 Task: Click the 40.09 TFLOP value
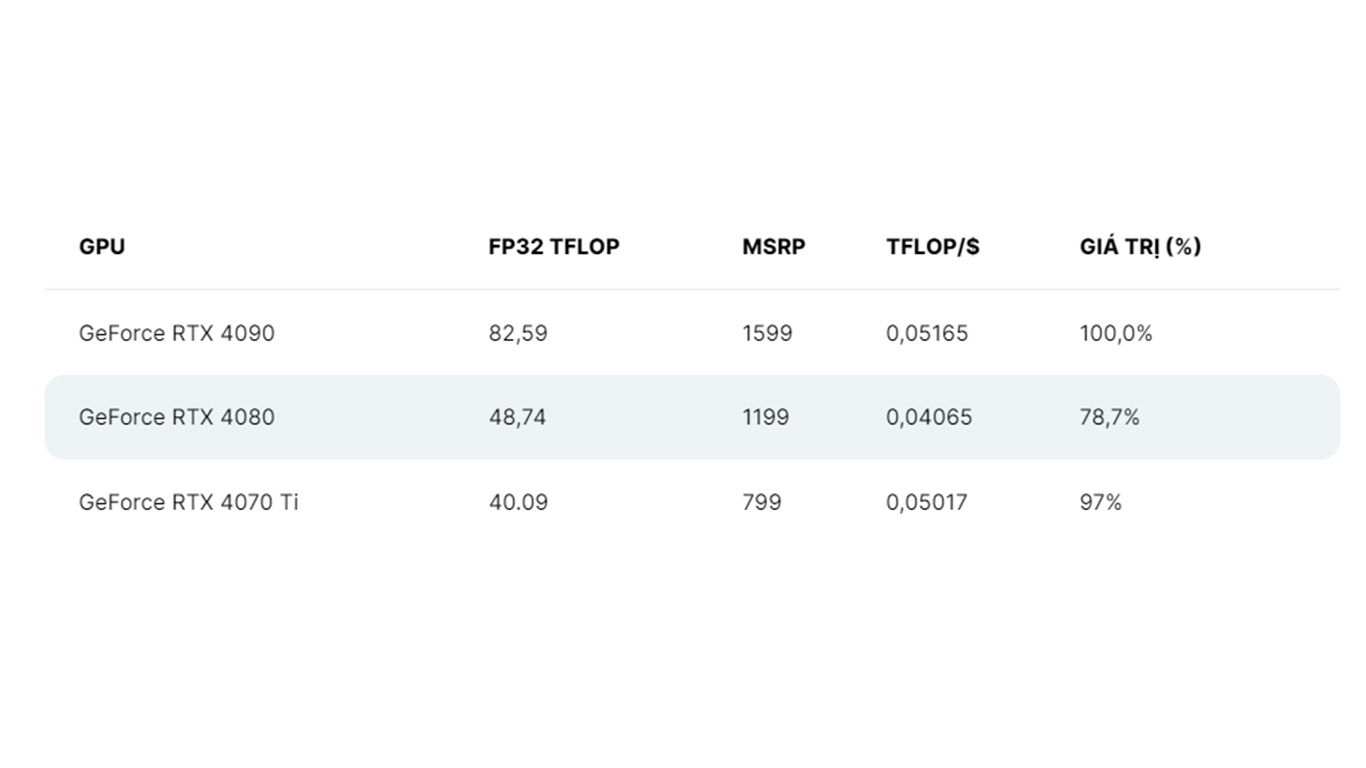coord(518,502)
